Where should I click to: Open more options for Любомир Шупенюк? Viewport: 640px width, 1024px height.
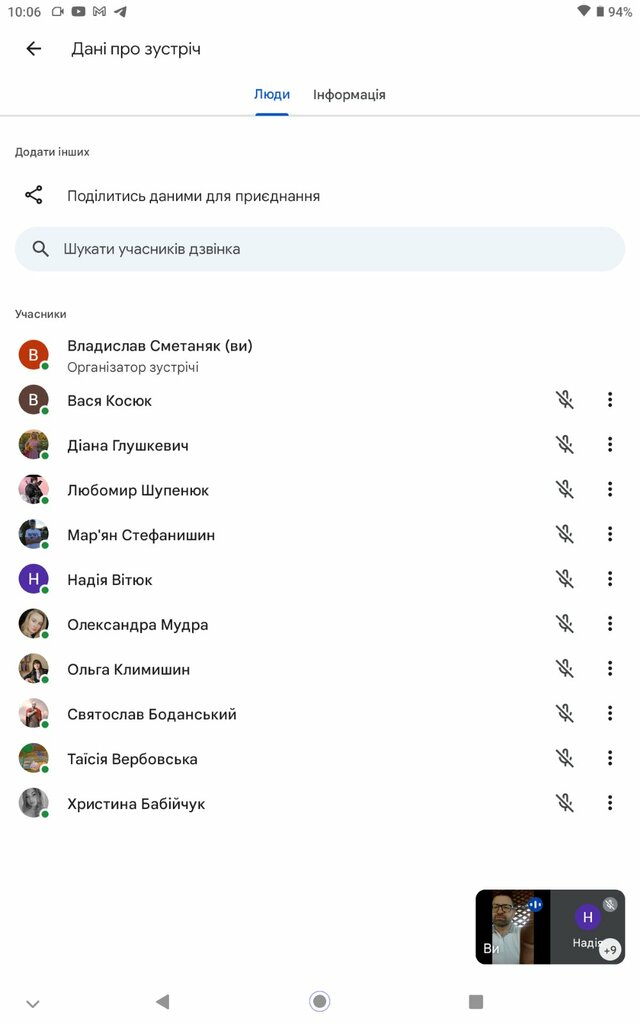pyautogui.click(x=610, y=490)
